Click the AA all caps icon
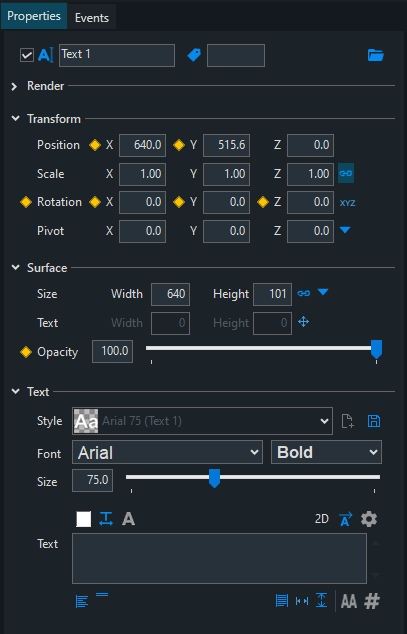This screenshot has height=634, width=407. click(349, 602)
